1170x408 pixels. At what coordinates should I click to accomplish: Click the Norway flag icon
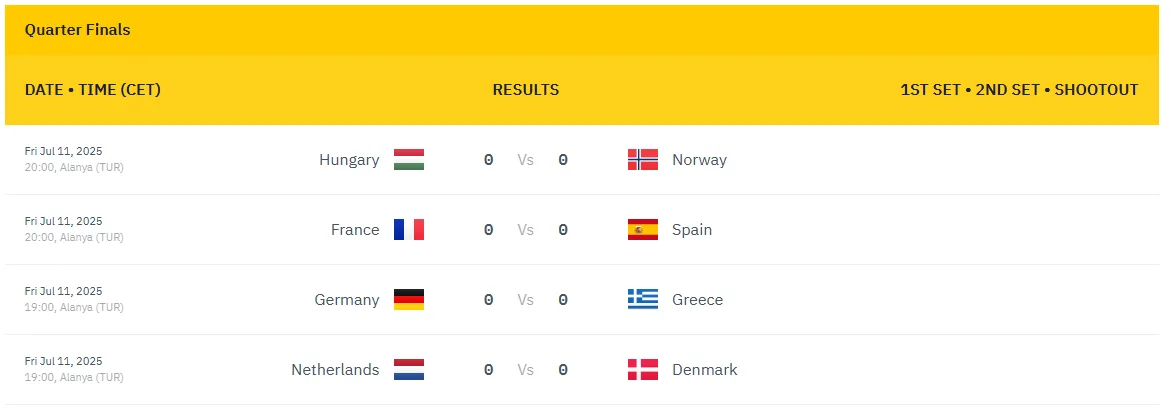point(642,160)
